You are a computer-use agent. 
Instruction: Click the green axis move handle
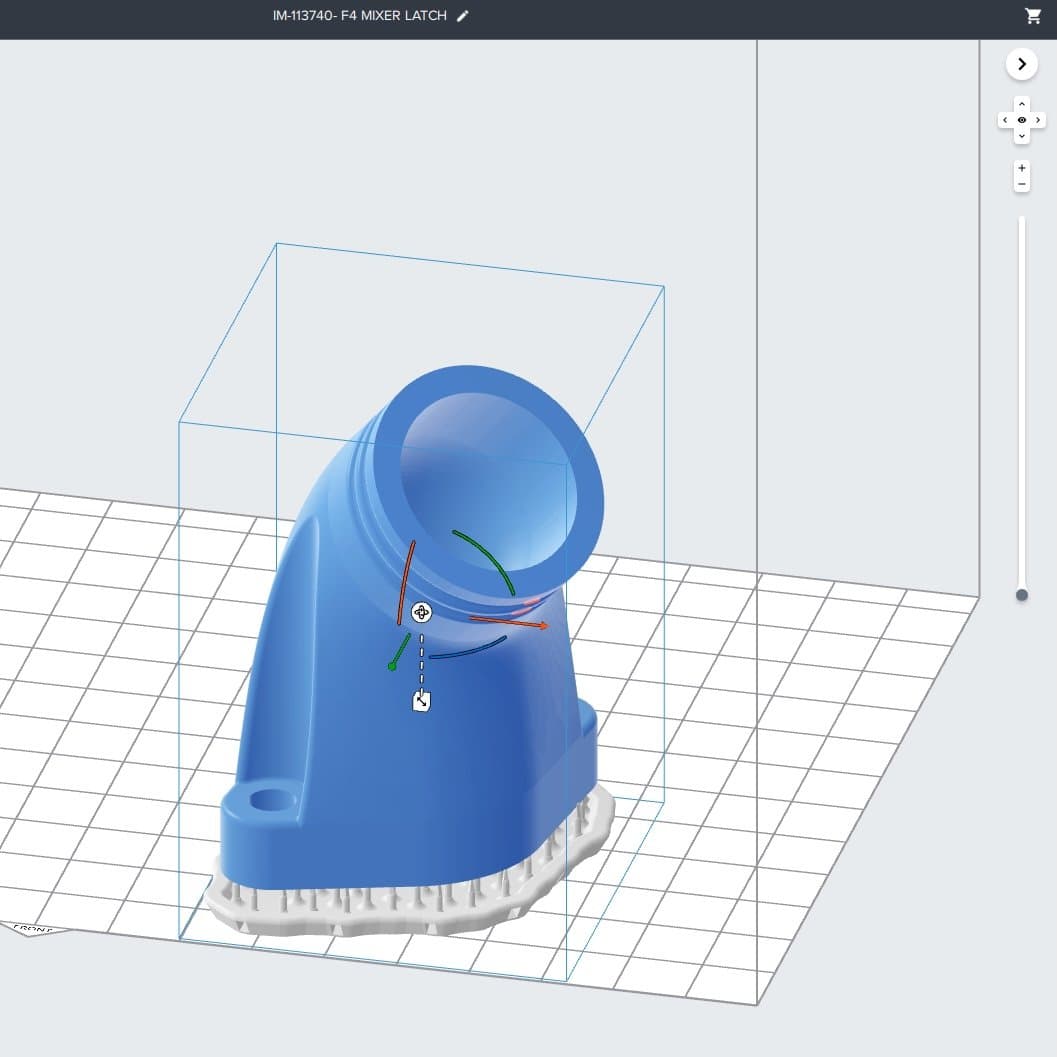[393, 665]
